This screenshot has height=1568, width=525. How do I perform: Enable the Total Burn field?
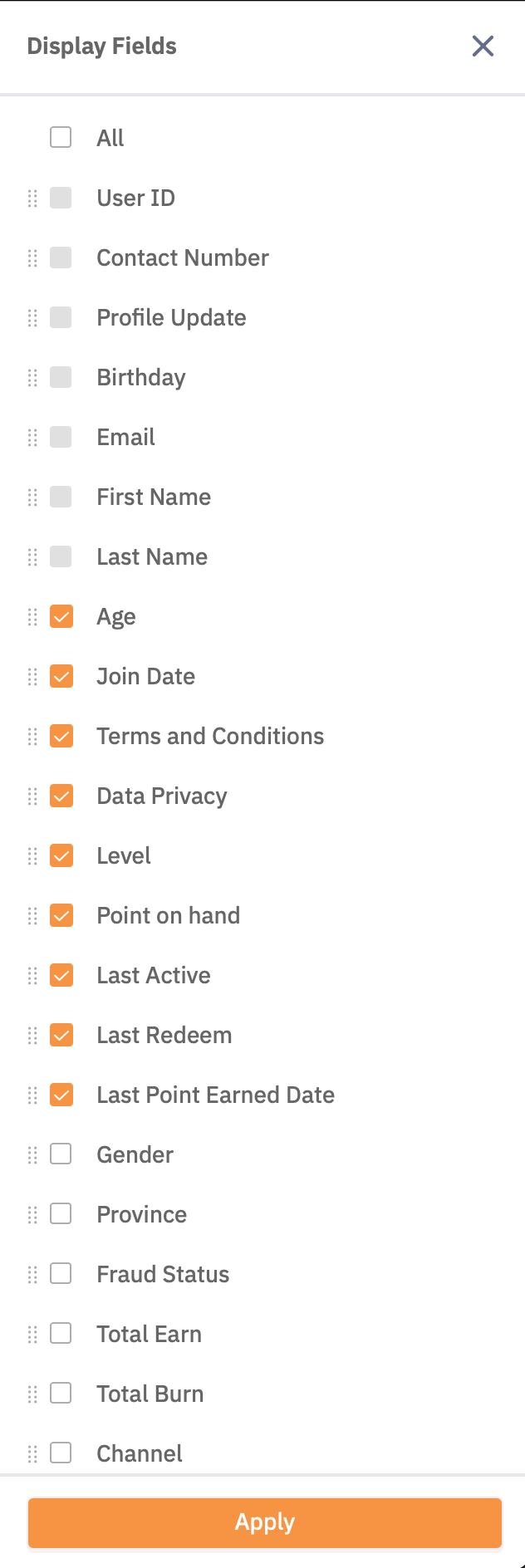tap(61, 1394)
